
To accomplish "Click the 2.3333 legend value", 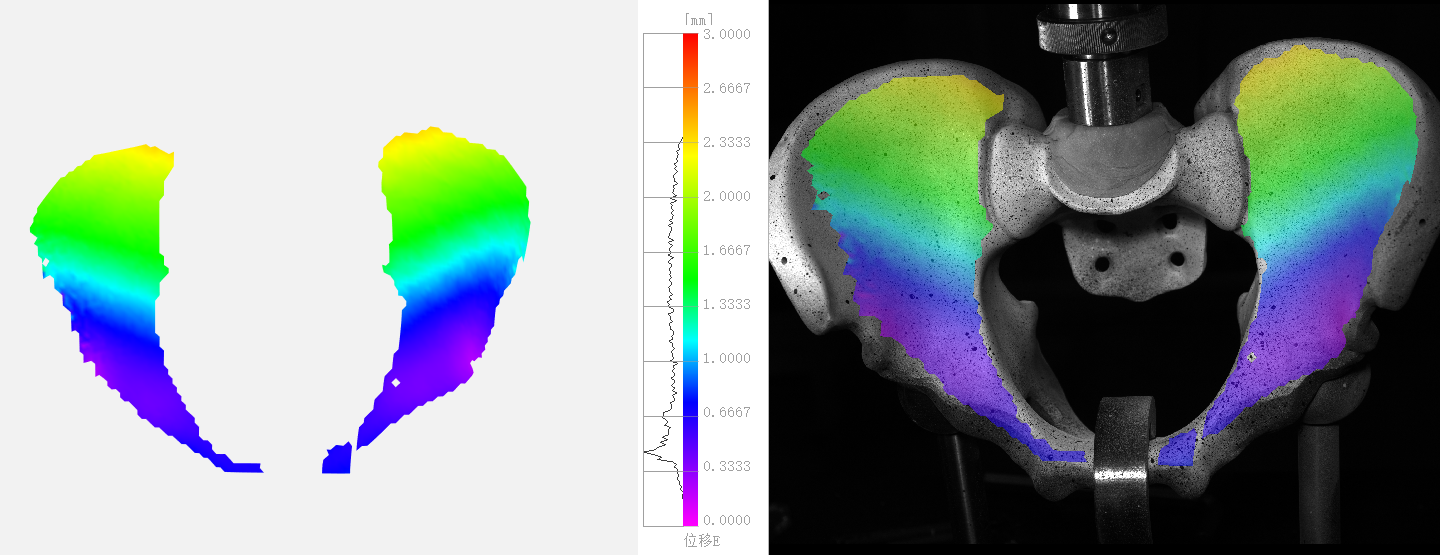I will click(x=728, y=142).
